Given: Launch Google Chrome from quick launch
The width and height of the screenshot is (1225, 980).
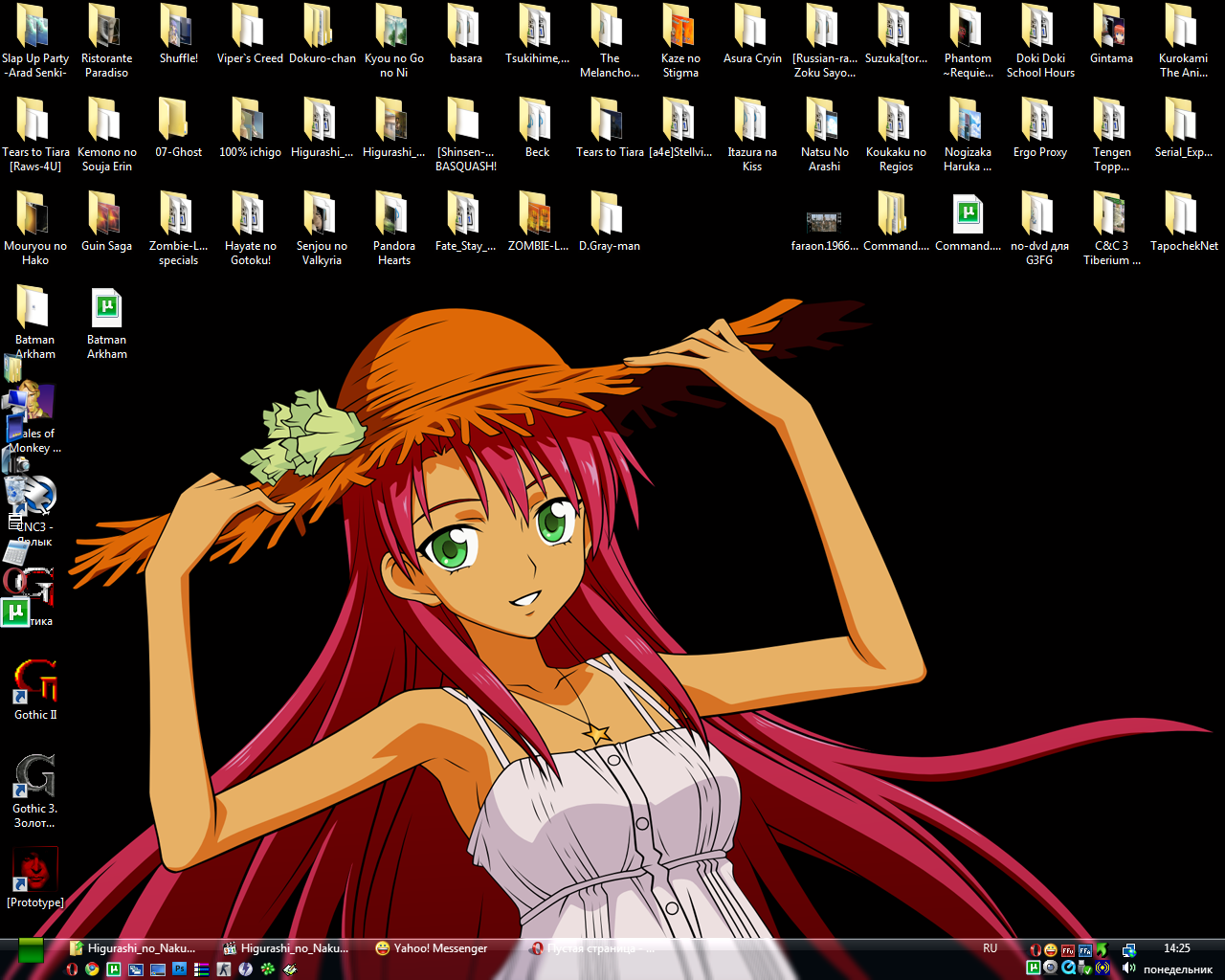Looking at the screenshot, I should 92,969.
